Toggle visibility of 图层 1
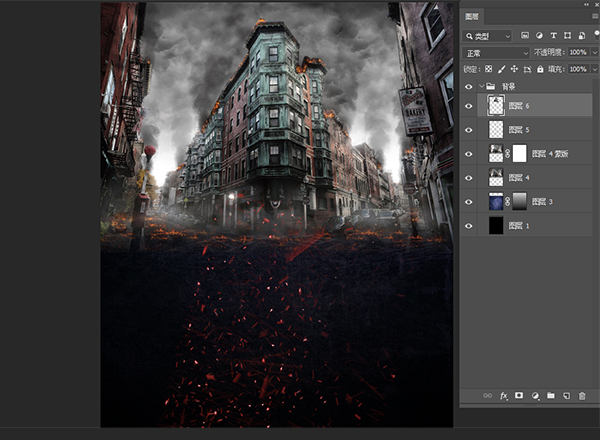Image resolution: width=600 pixels, height=440 pixels. (x=468, y=226)
